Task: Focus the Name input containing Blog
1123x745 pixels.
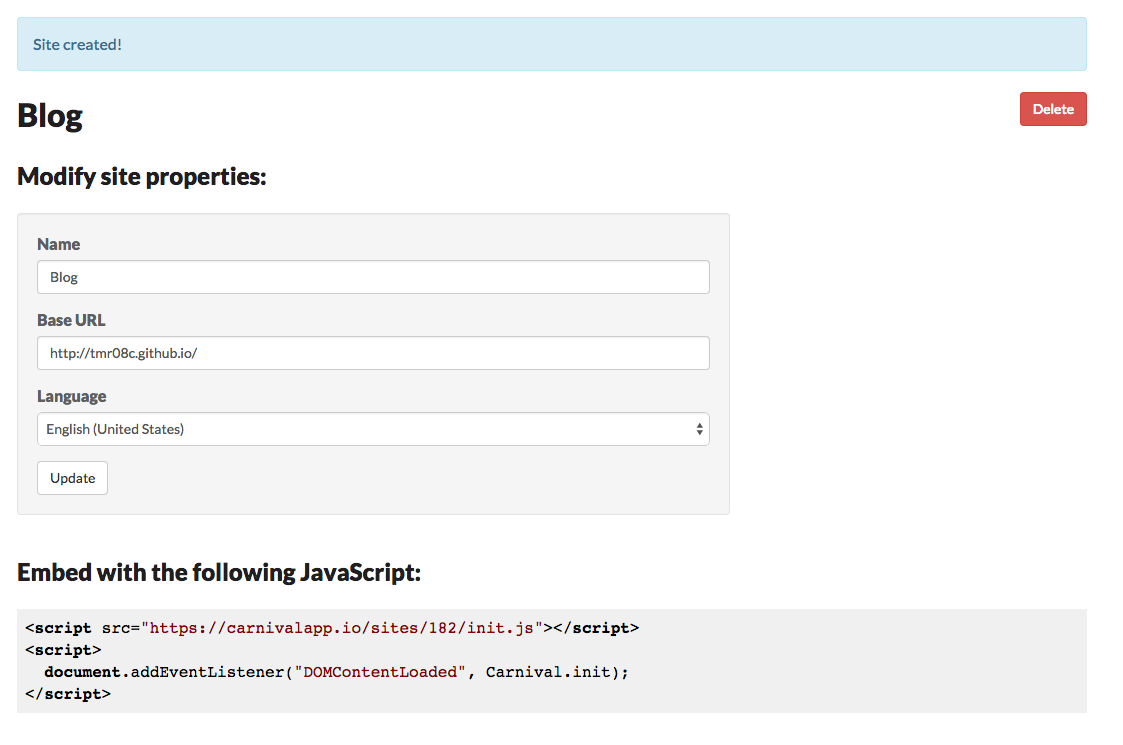Action: pos(373,277)
